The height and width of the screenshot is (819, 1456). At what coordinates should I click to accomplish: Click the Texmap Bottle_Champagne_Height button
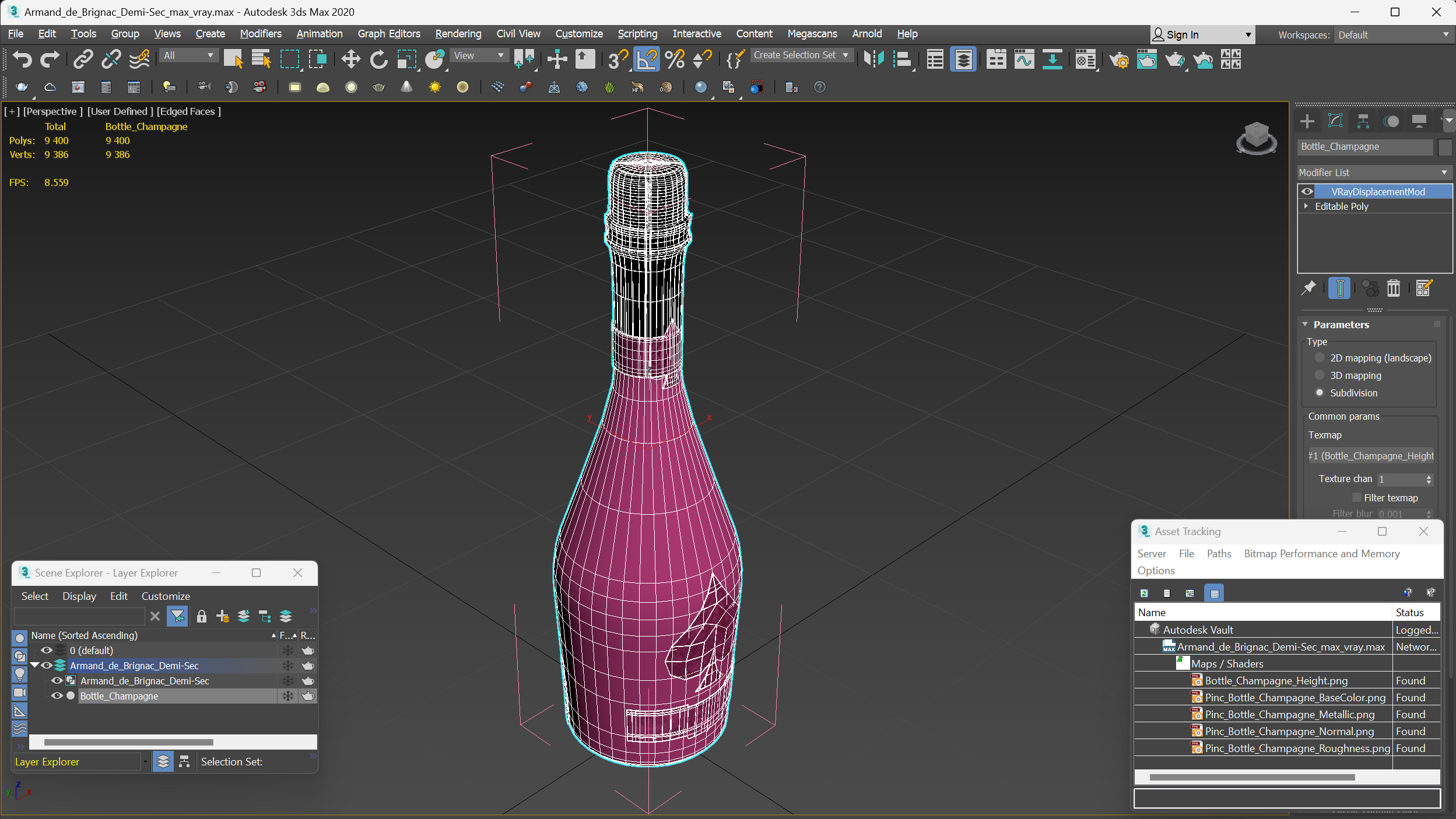click(x=1370, y=456)
